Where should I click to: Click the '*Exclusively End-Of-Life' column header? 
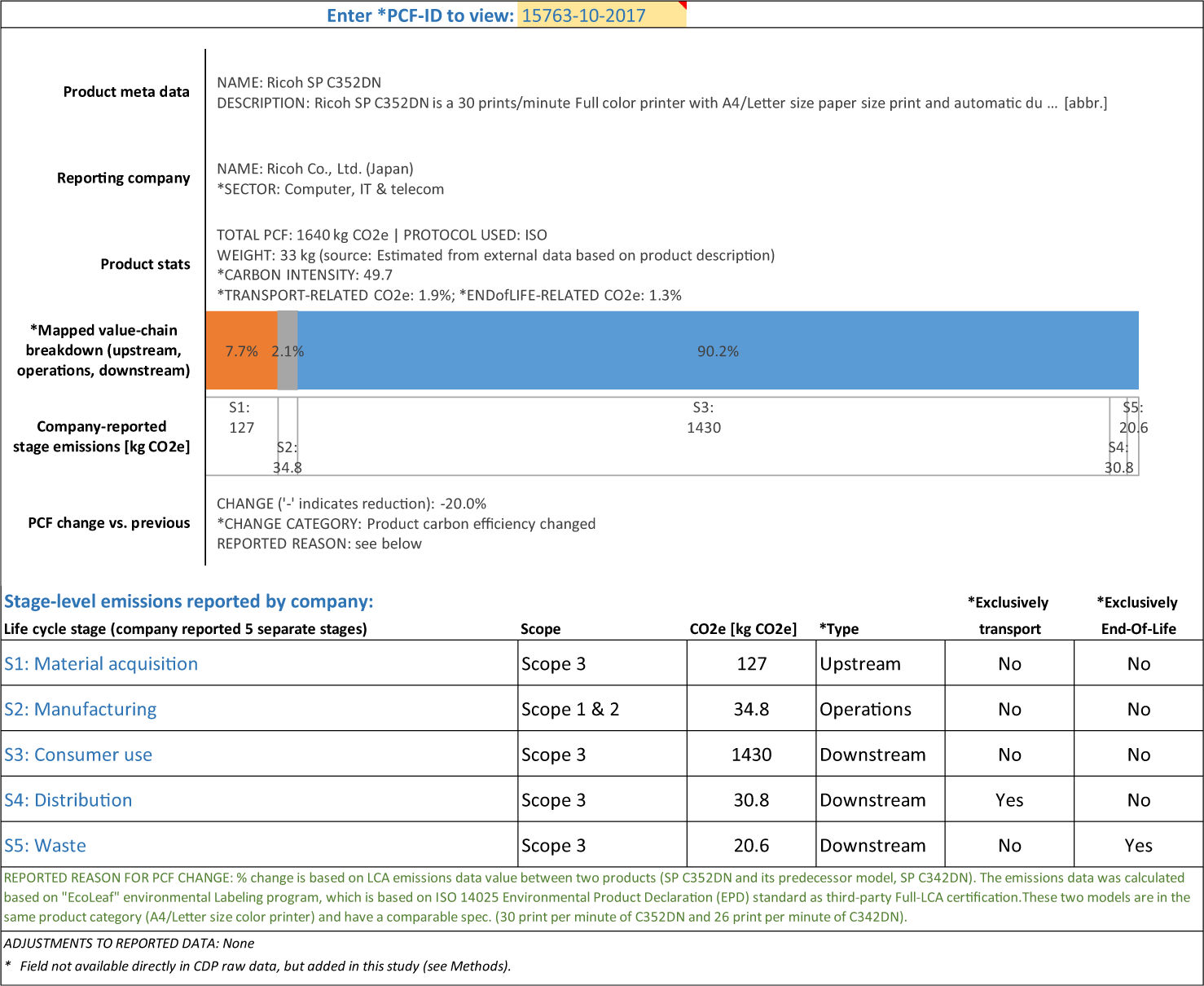point(1137,615)
